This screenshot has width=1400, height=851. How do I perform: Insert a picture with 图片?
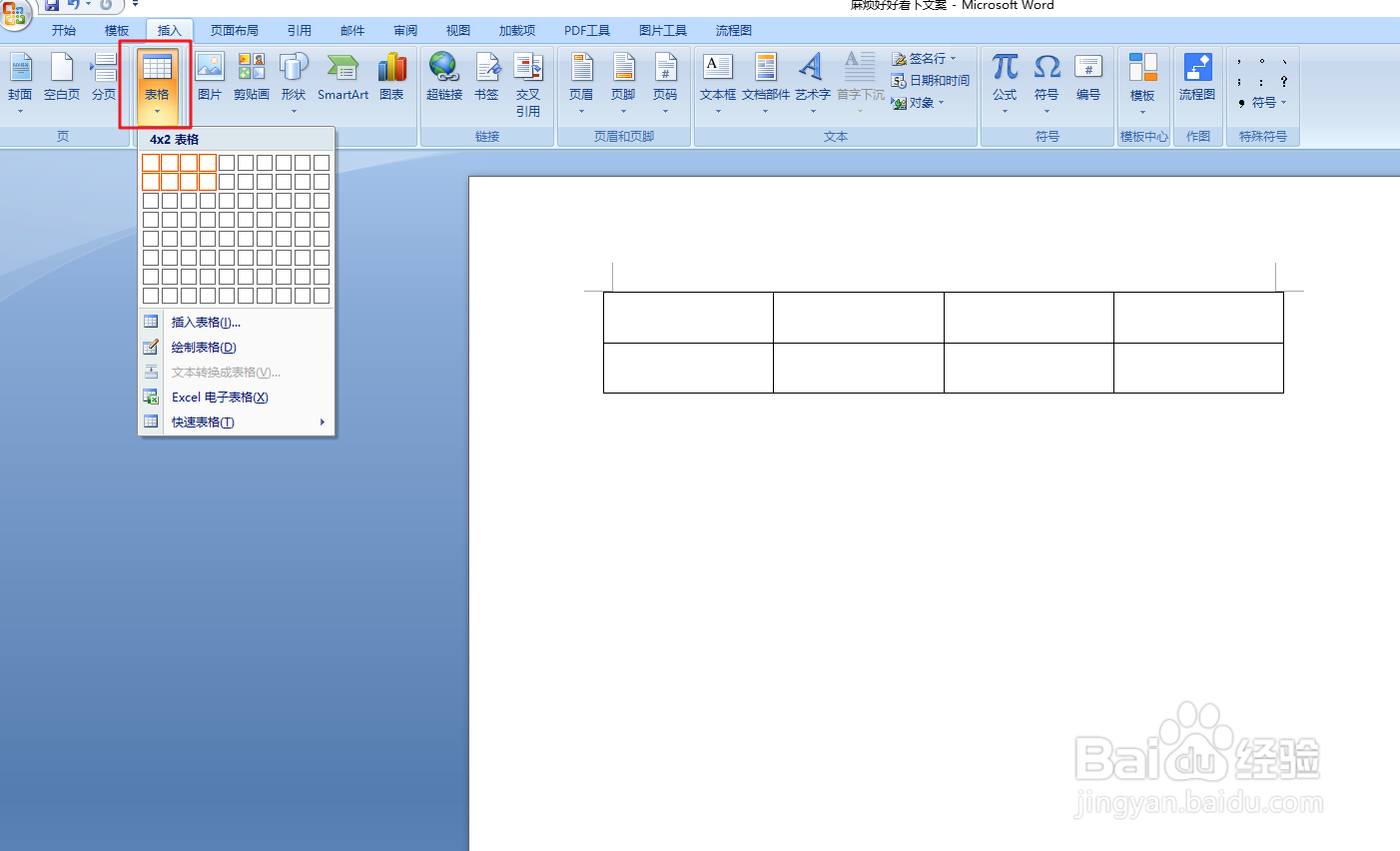click(210, 78)
